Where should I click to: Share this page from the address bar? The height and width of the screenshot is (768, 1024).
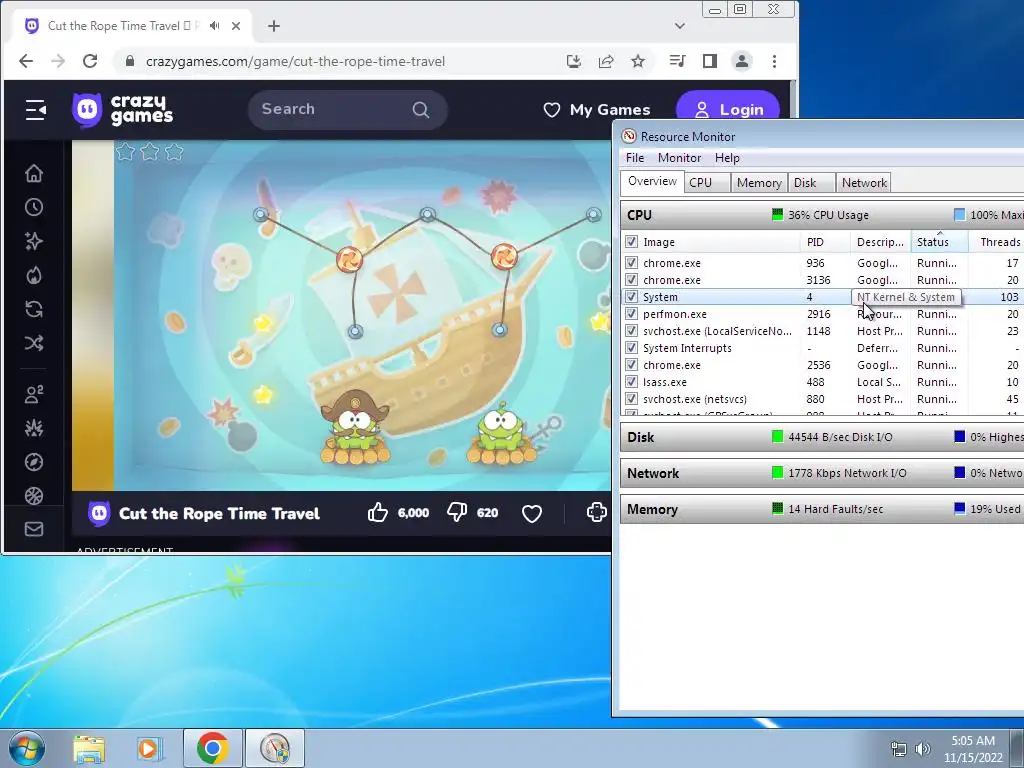(x=606, y=61)
